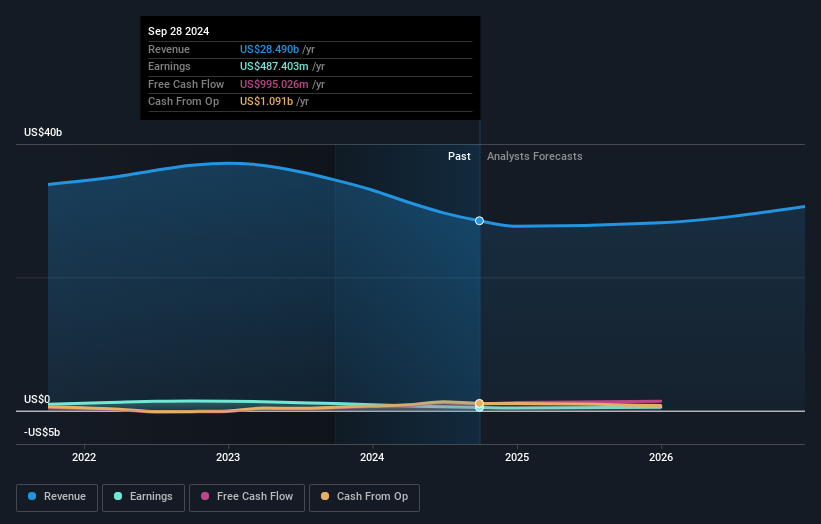Screen dimensions: 821x524
Task: Click the 2025 x-axis label
Action: click(517, 457)
